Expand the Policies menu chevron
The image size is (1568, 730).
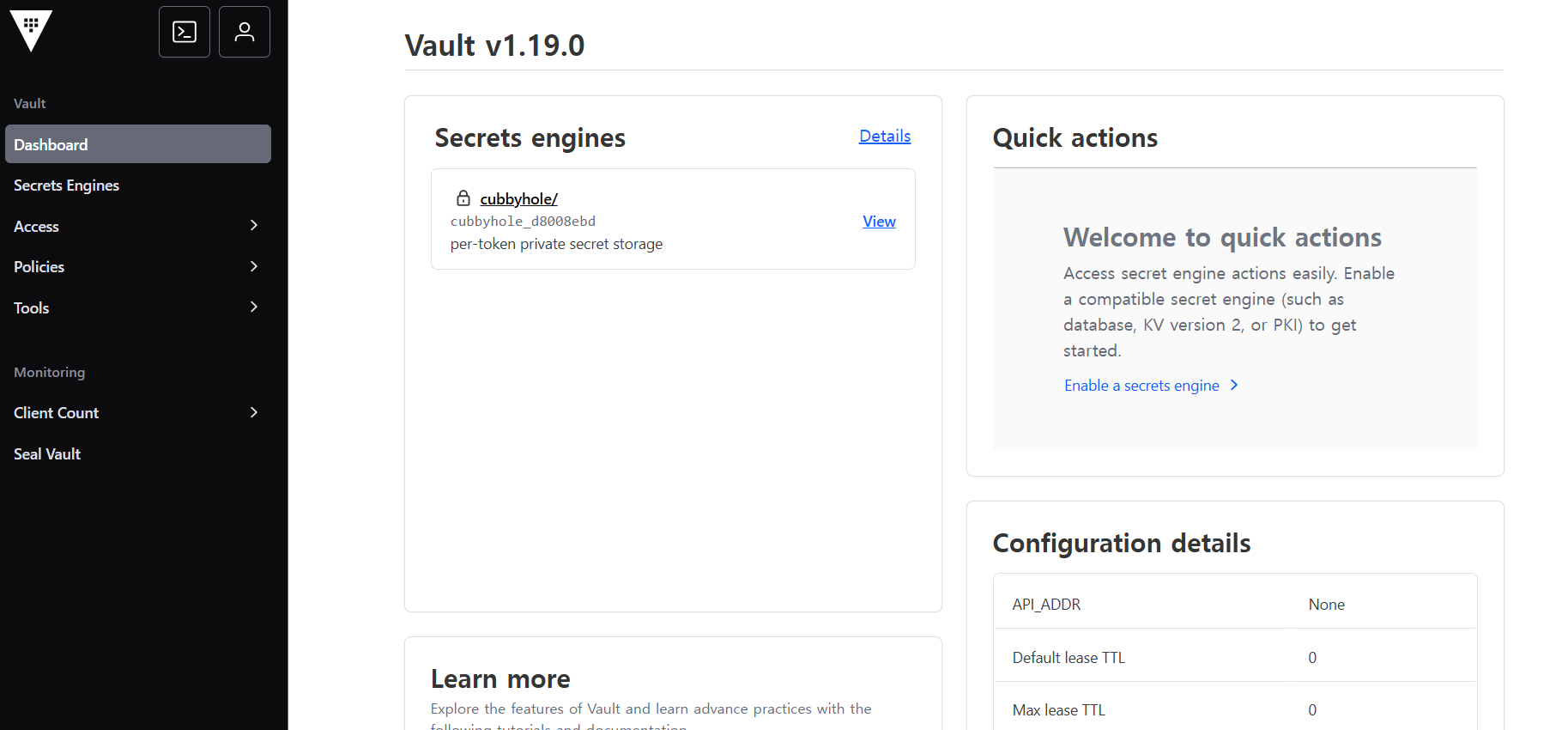(254, 266)
